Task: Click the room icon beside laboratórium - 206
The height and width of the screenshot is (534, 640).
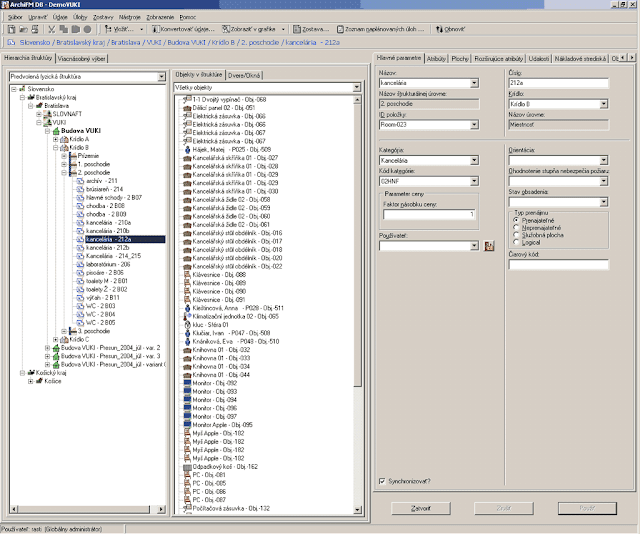Action: pyautogui.click(x=79, y=265)
